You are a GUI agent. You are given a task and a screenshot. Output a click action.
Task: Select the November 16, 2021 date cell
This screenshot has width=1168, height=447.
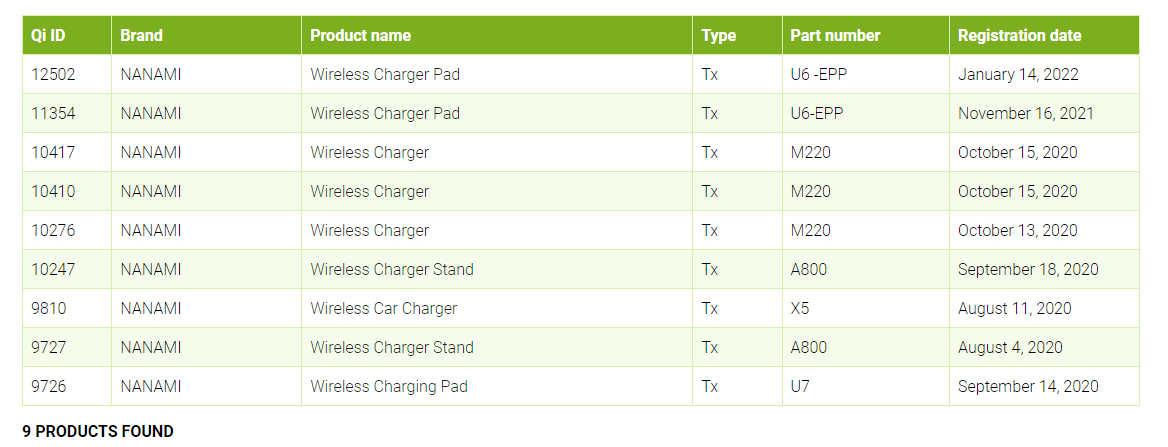click(1025, 113)
